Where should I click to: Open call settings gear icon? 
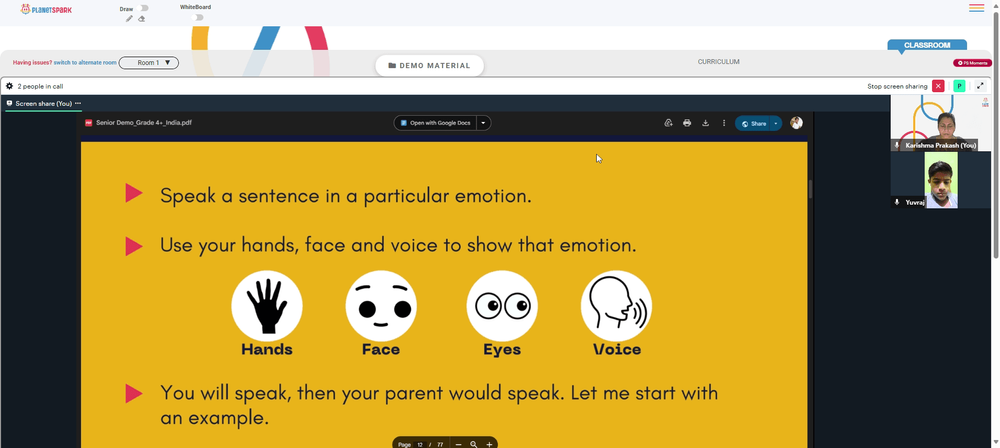coord(10,86)
